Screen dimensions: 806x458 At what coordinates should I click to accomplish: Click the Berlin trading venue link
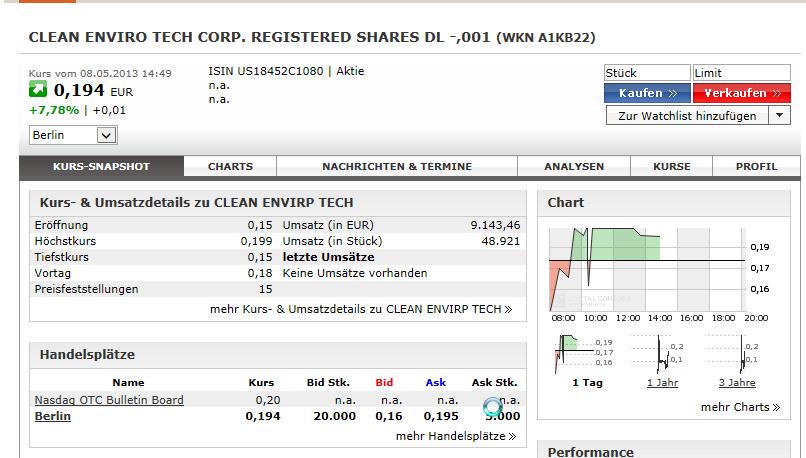[x=53, y=416]
